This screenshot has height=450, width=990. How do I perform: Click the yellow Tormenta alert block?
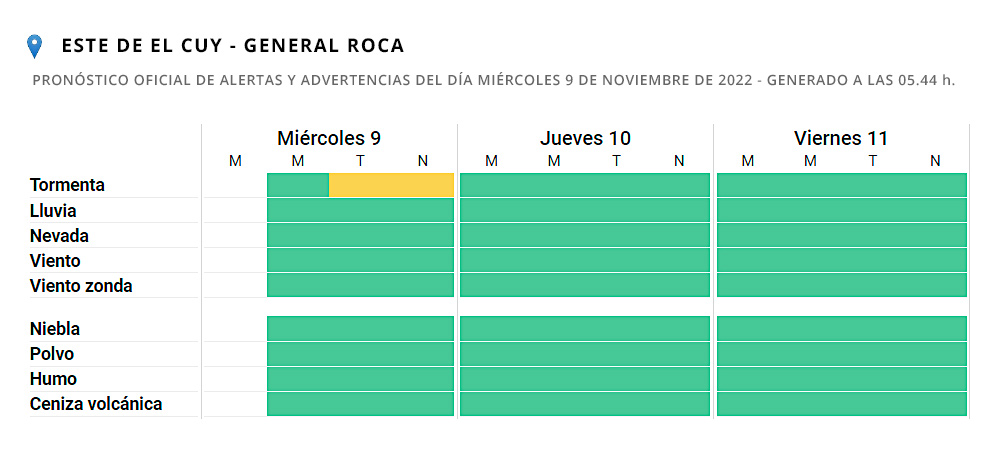click(391, 185)
